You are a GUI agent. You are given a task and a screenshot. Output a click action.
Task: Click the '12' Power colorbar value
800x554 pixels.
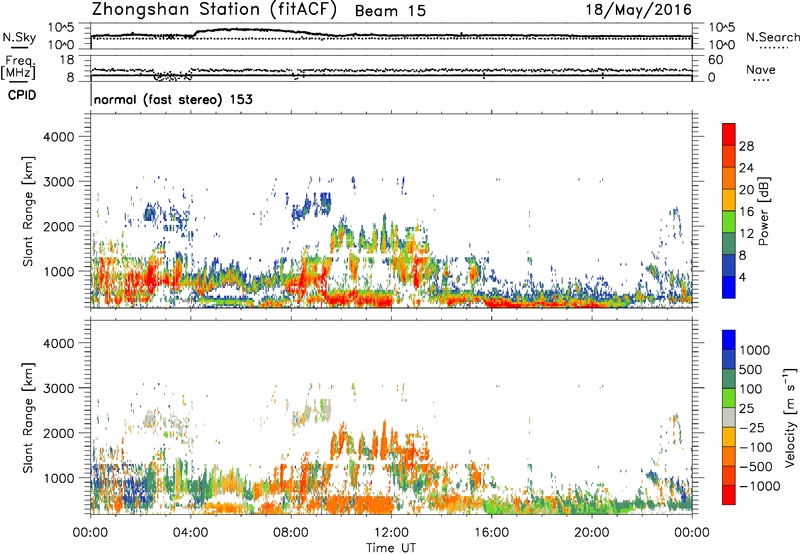pyautogui.click(x=746, y=234)
